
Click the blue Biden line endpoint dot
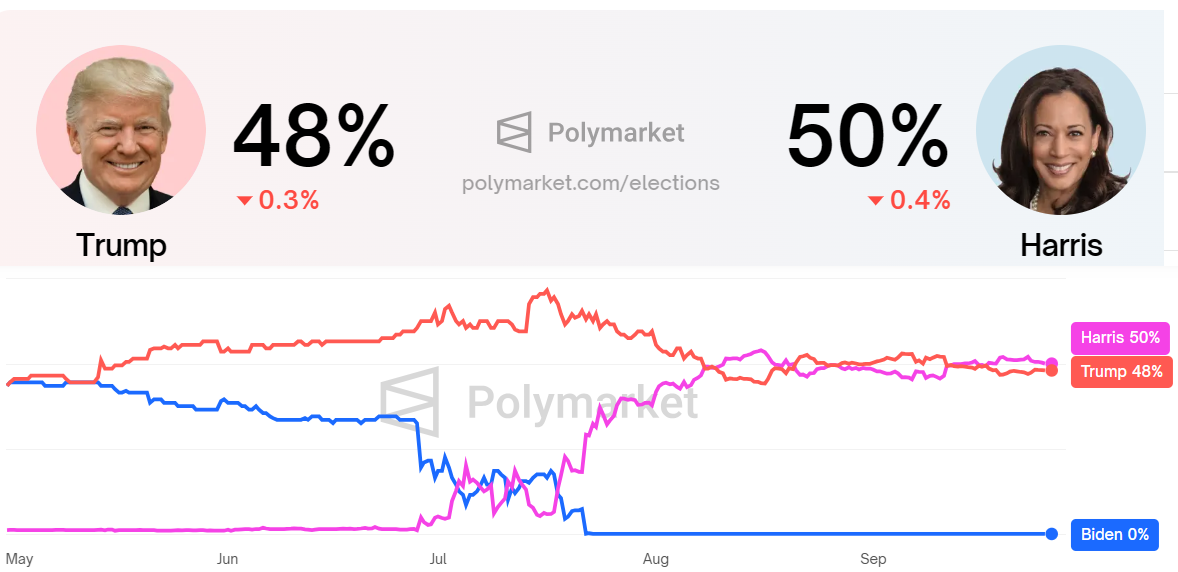pyautogui.click(x=1052, y=534)
